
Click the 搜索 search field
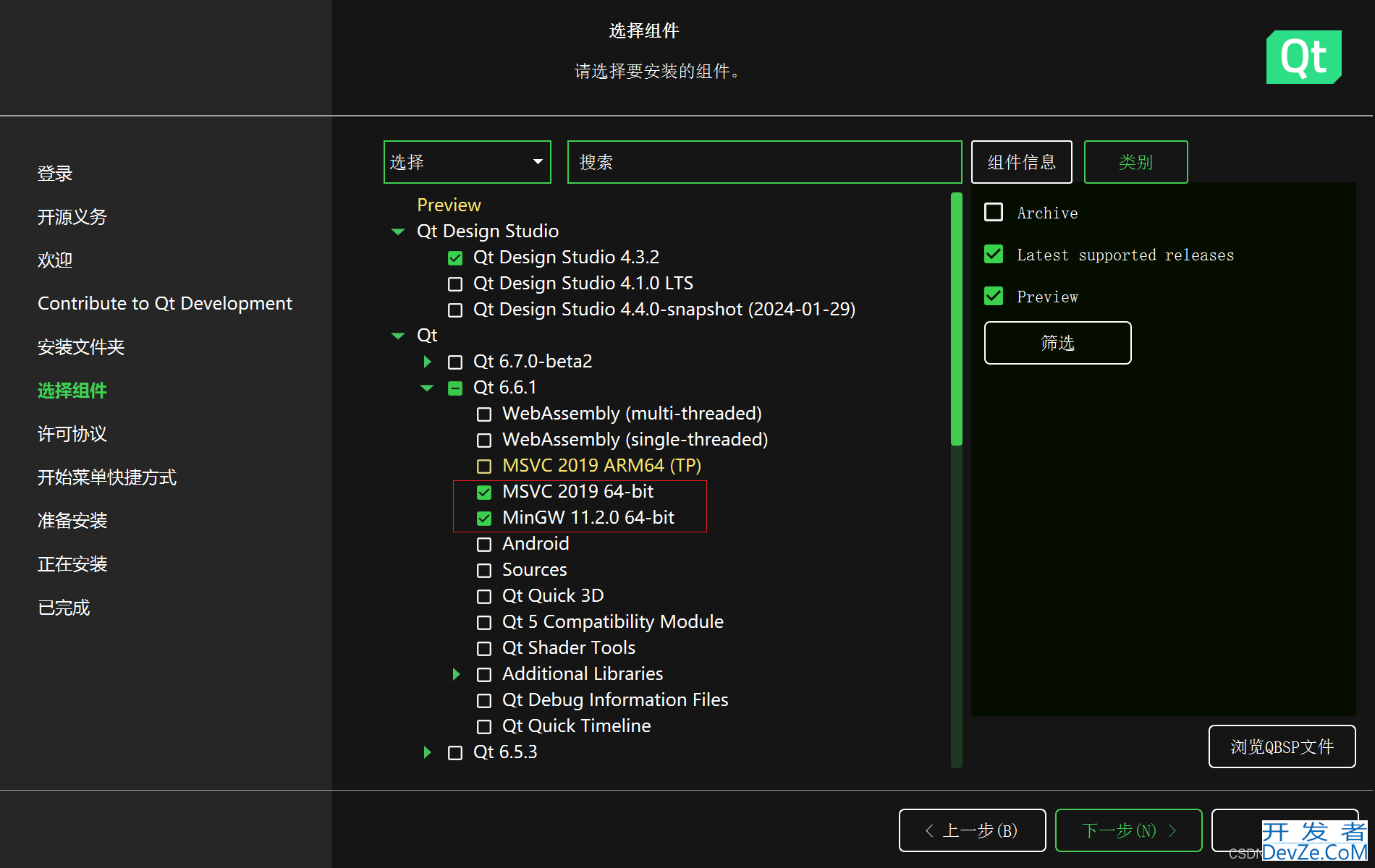[764, 162]
